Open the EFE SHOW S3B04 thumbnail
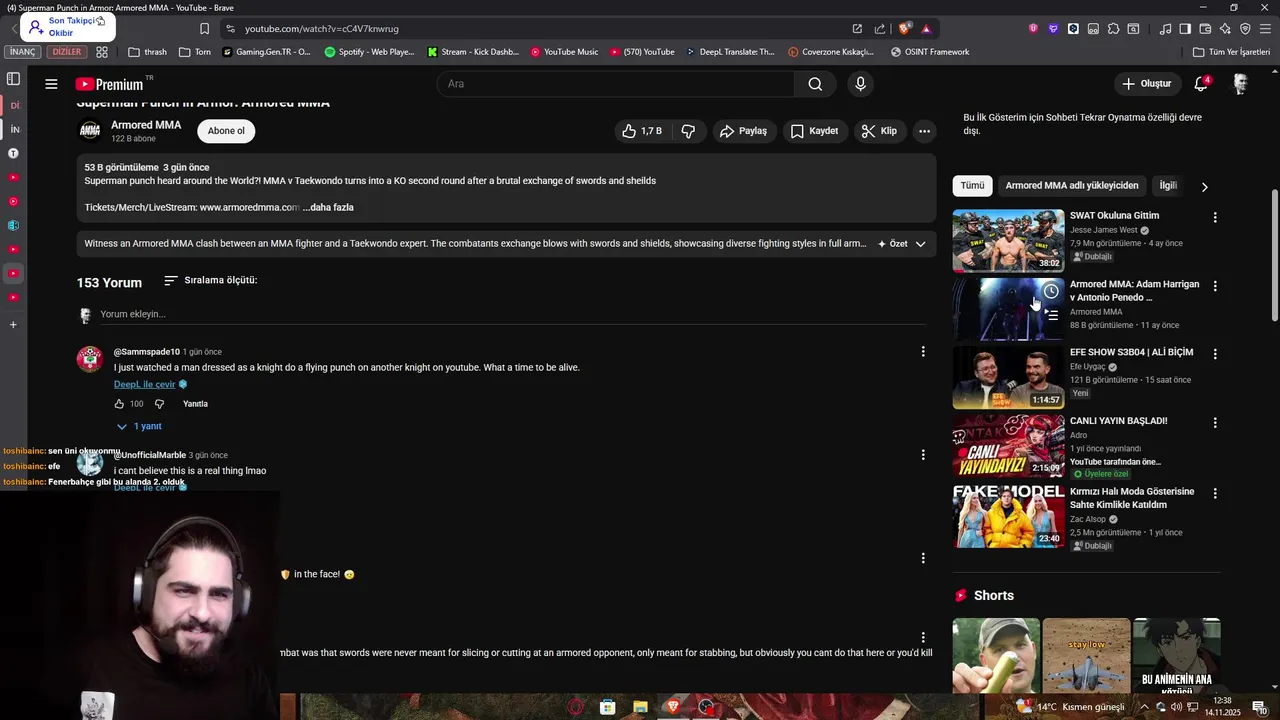The width and height of the screenshot is (1280, 720). [1008, 378]
